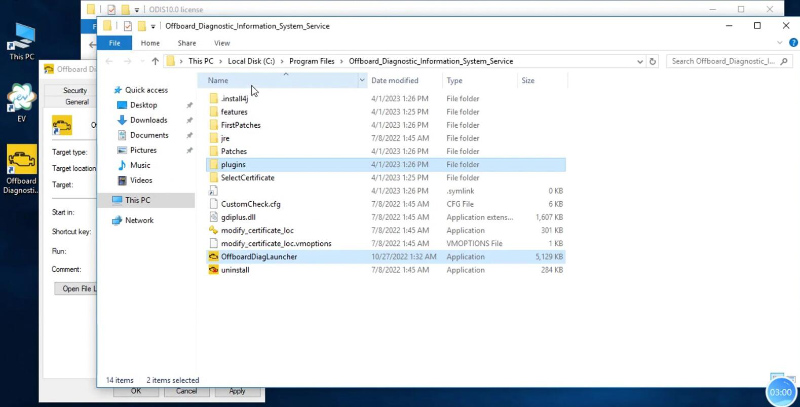Click the search Offboard_Diagnostic field
The height and width of the screenshot is (407, 800).
pyautogui.click(x=723, y=61)
